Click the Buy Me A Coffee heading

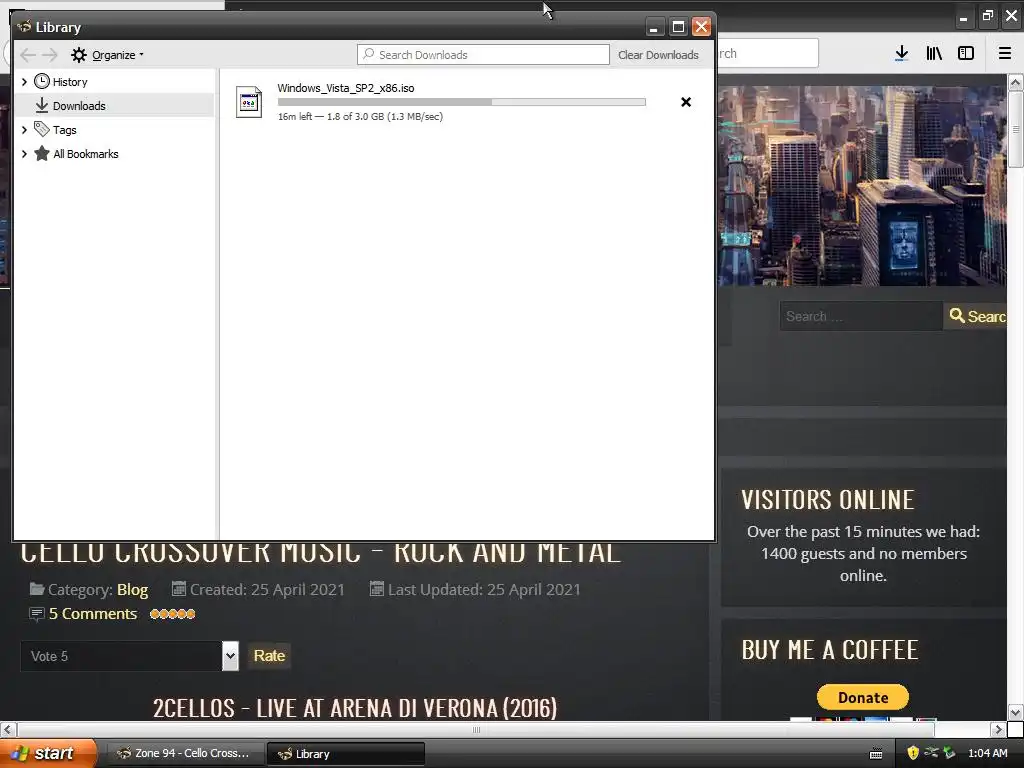click(830, 650)
